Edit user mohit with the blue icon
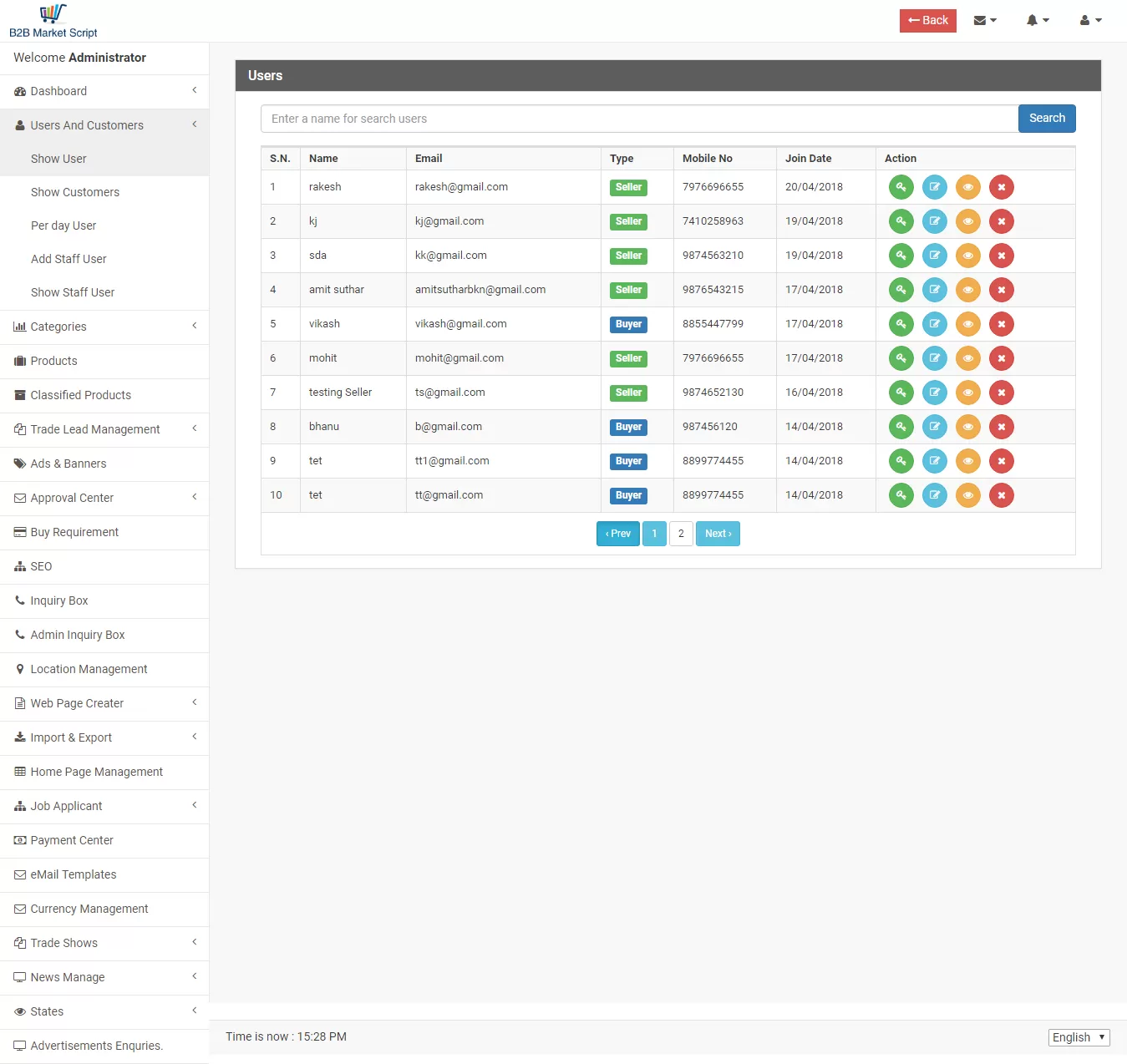This screenshot has width=1127, height=1064. coord(935,358)
